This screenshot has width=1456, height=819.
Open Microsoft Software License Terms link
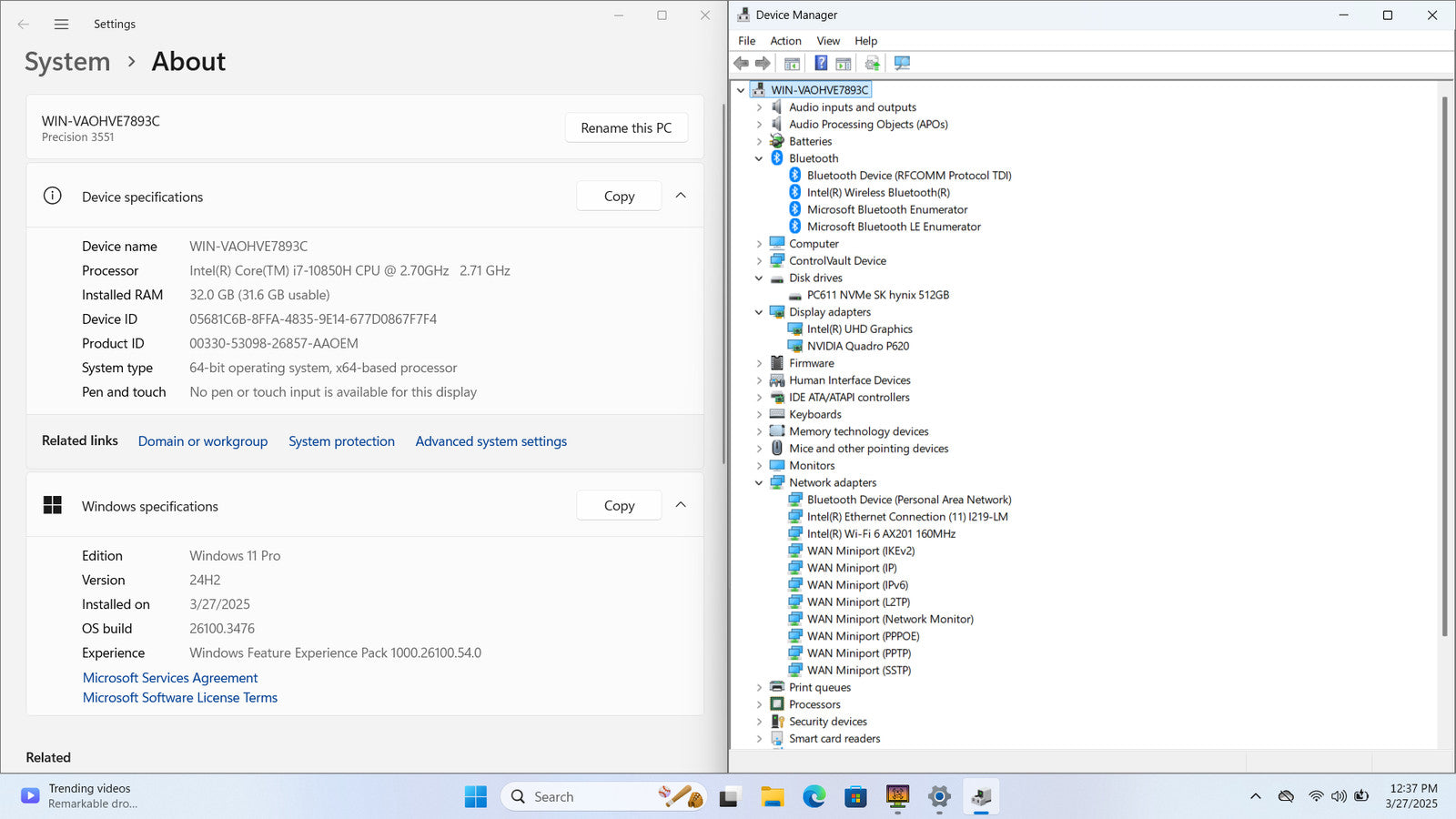point(180,698)
